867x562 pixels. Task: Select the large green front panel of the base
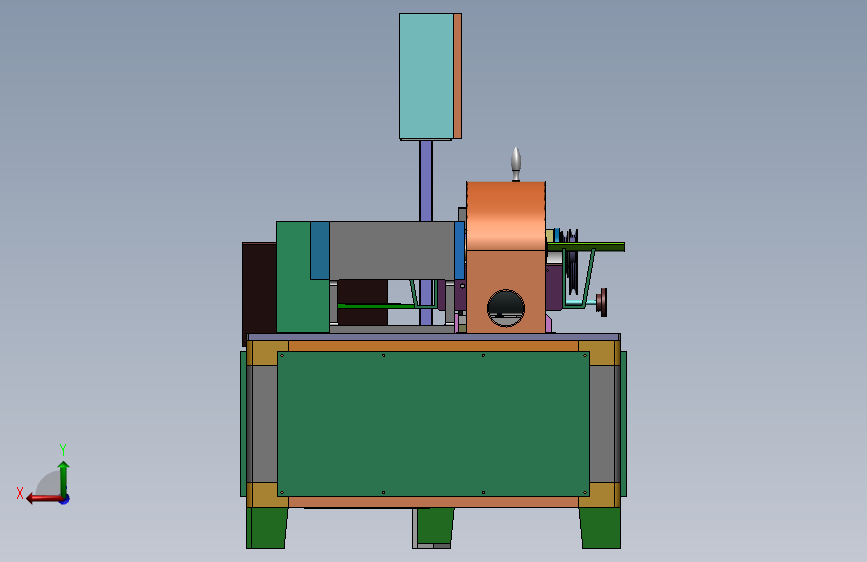(x=433, y=424)
